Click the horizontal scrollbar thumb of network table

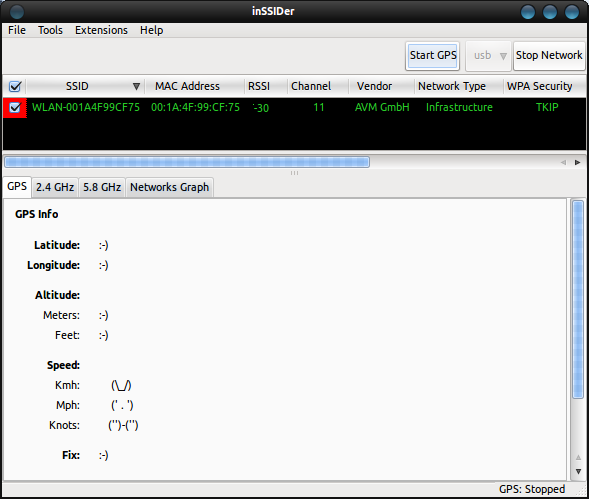(x=187, y=162)
